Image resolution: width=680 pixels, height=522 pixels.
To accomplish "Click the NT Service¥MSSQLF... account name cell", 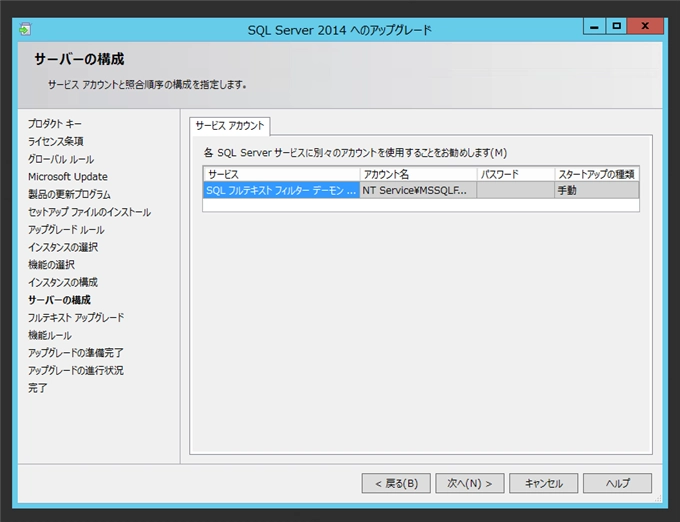I will point(418,190).
